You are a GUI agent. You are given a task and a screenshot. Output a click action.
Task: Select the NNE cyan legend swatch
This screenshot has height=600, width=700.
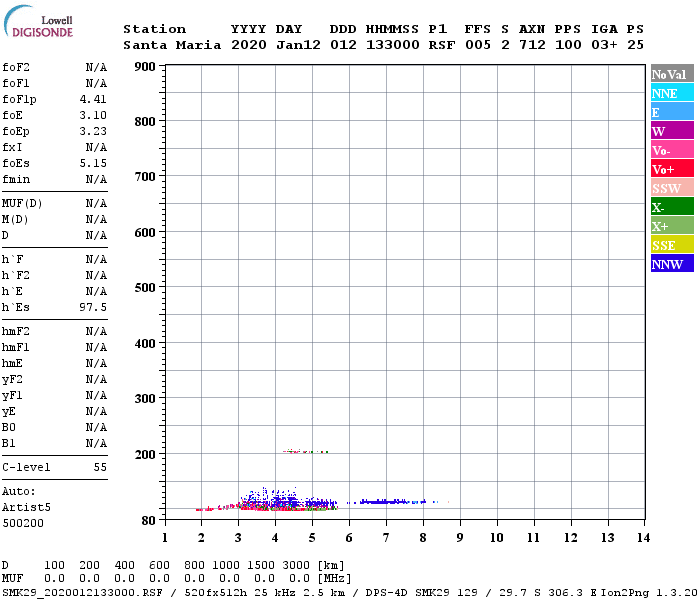point(672,93)
